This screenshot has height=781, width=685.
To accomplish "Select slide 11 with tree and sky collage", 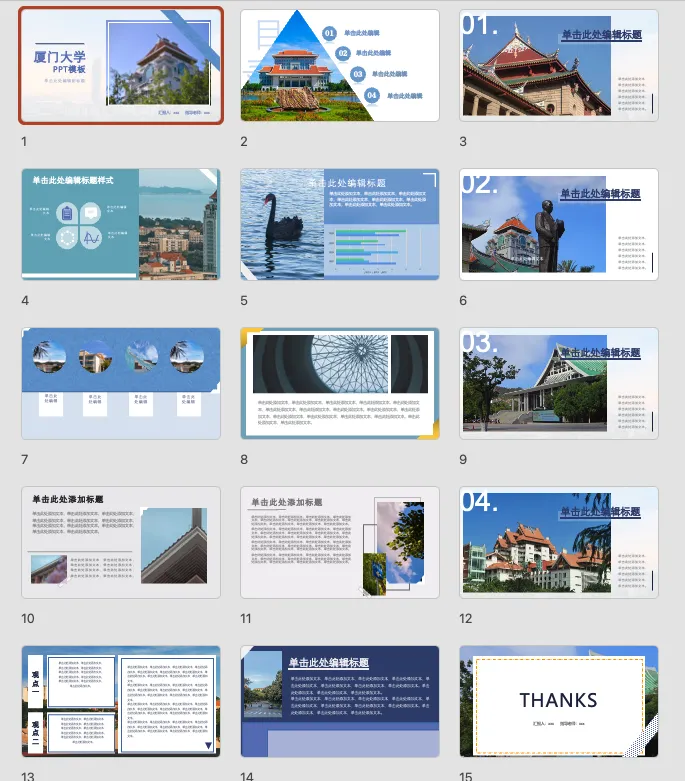I will pyautogui.click(x=340, y=542).
